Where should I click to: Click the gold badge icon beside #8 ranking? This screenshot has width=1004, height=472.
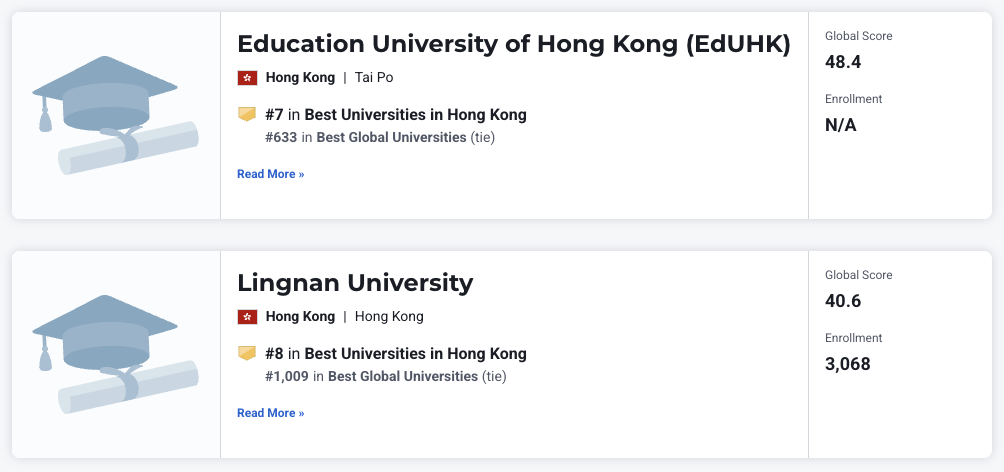(247, 354)
